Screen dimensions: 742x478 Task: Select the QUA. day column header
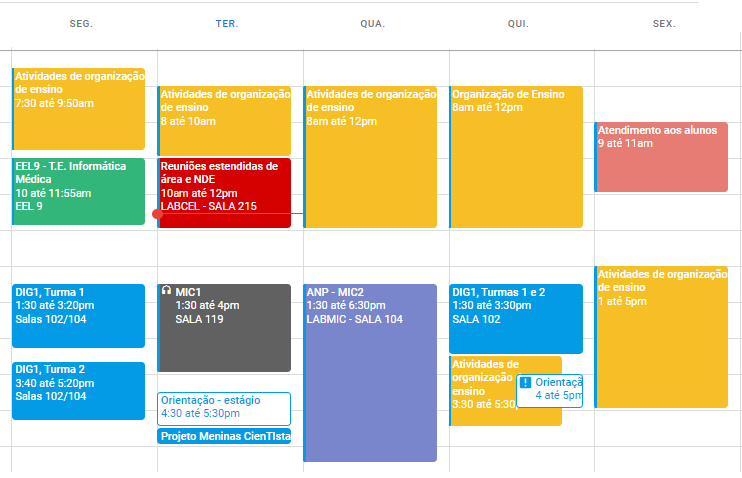[x=372, y=23]
